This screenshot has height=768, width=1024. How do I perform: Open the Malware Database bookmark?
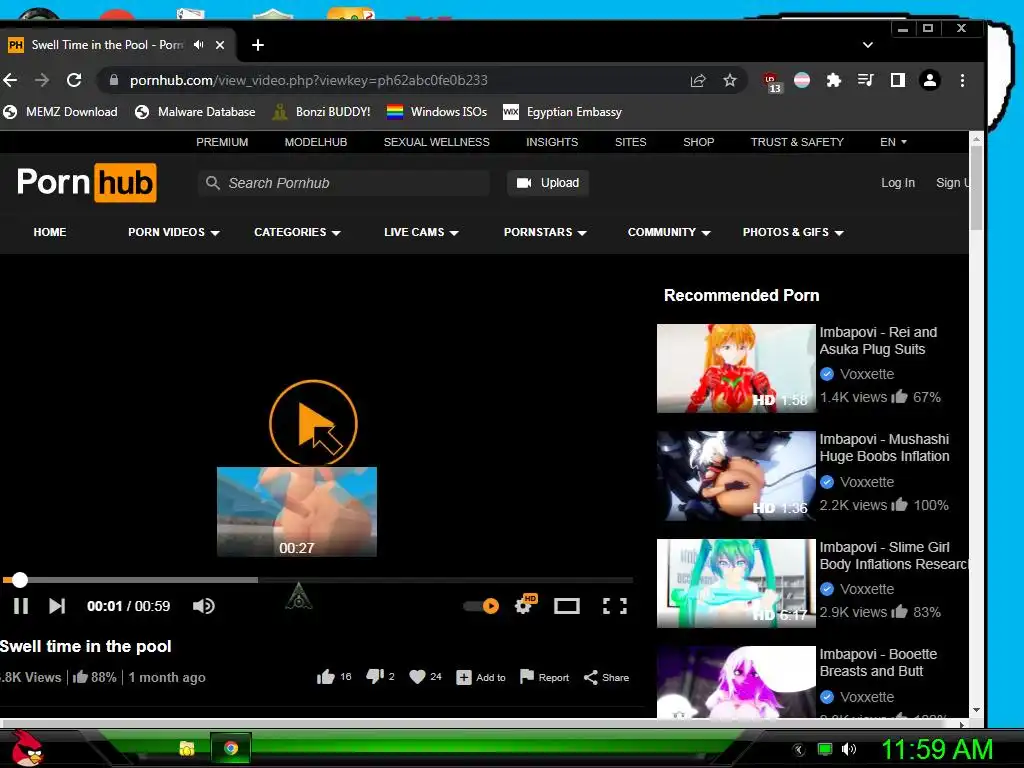tap(195, 112)
